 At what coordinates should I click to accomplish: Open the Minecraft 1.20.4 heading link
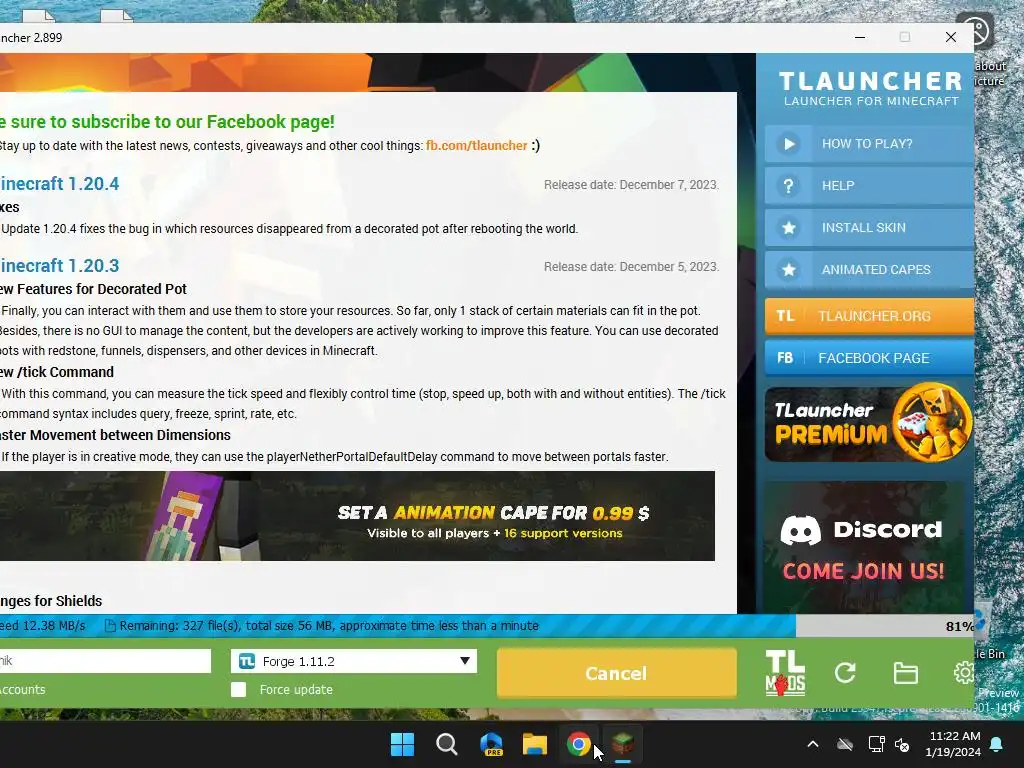pyautogui.click(x=59, y=184)
